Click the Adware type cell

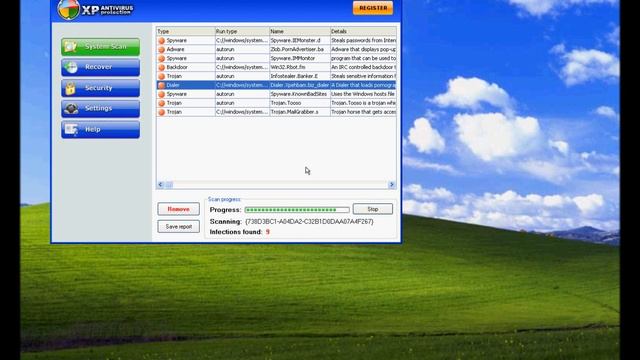pos(186,49)
